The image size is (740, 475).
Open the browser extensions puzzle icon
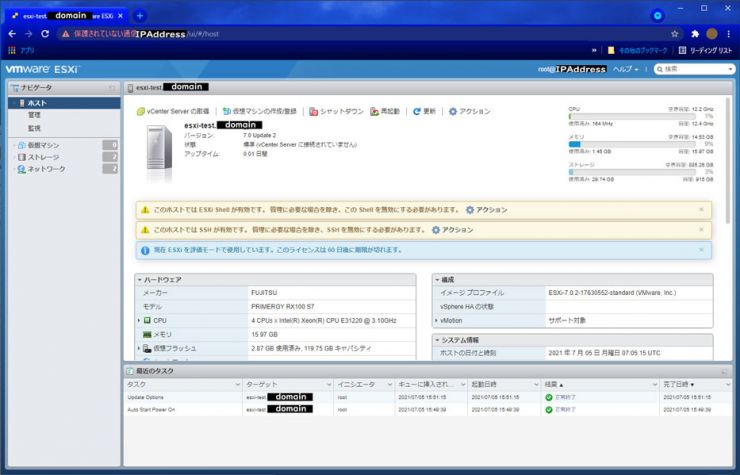pos(695,34)
